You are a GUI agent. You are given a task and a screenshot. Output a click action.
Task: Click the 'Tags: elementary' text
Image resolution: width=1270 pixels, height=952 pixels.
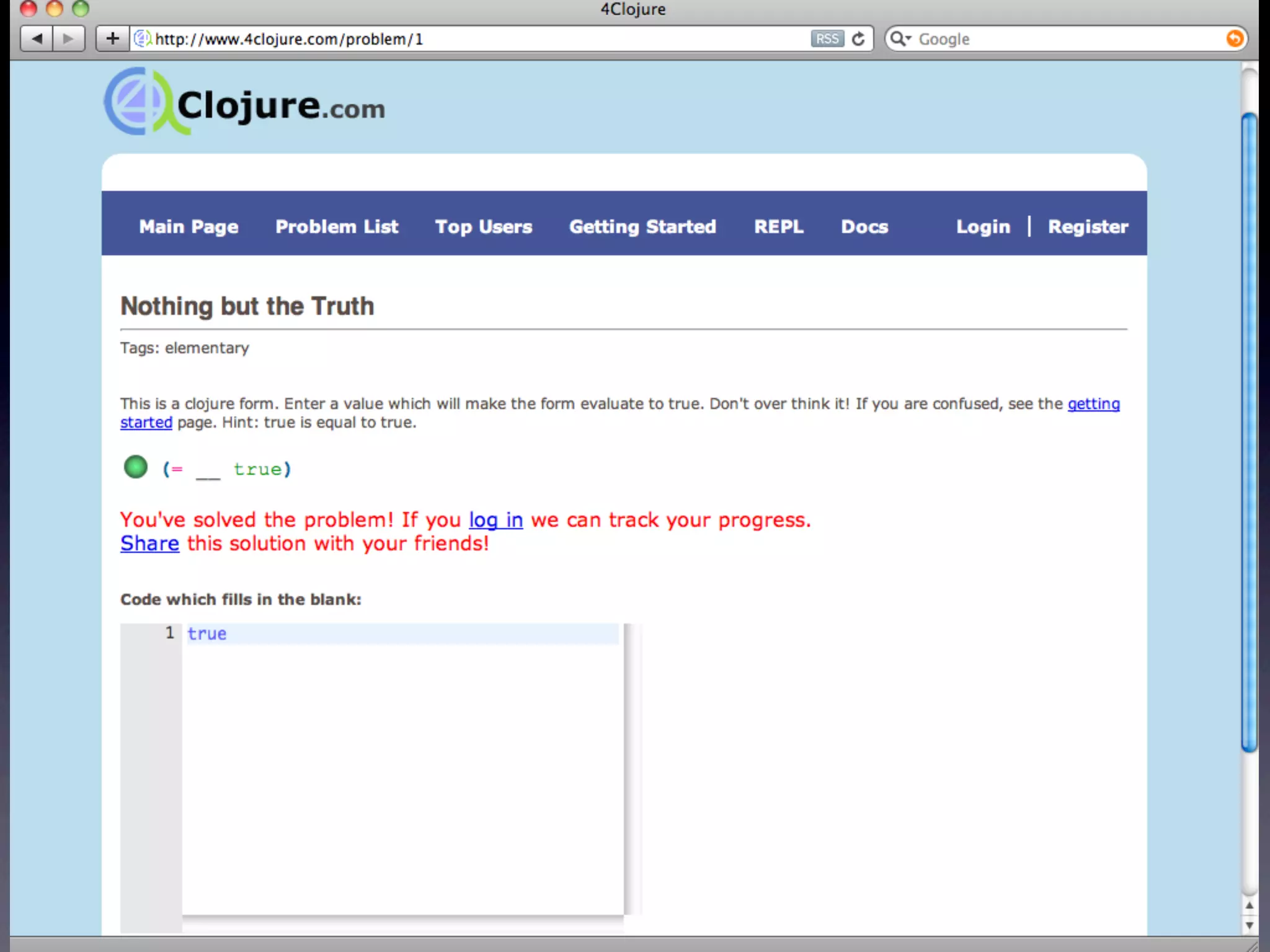[185, 348]
